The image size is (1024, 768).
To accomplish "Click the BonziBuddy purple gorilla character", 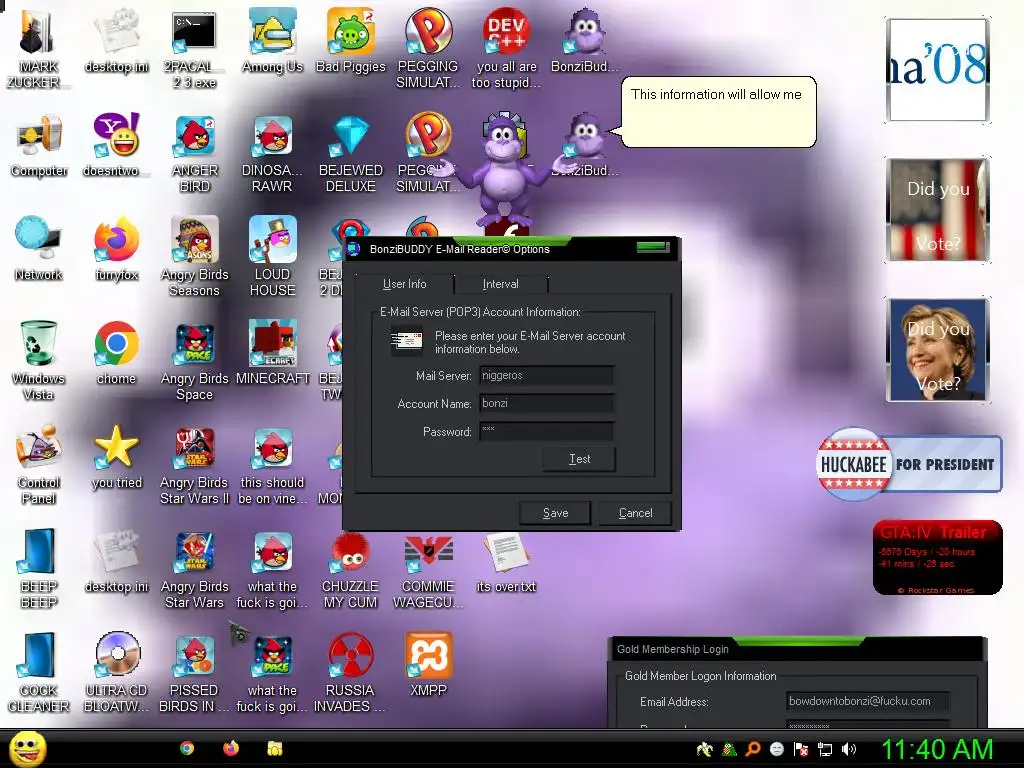I will pyautogui.click(x=504, y=170).
